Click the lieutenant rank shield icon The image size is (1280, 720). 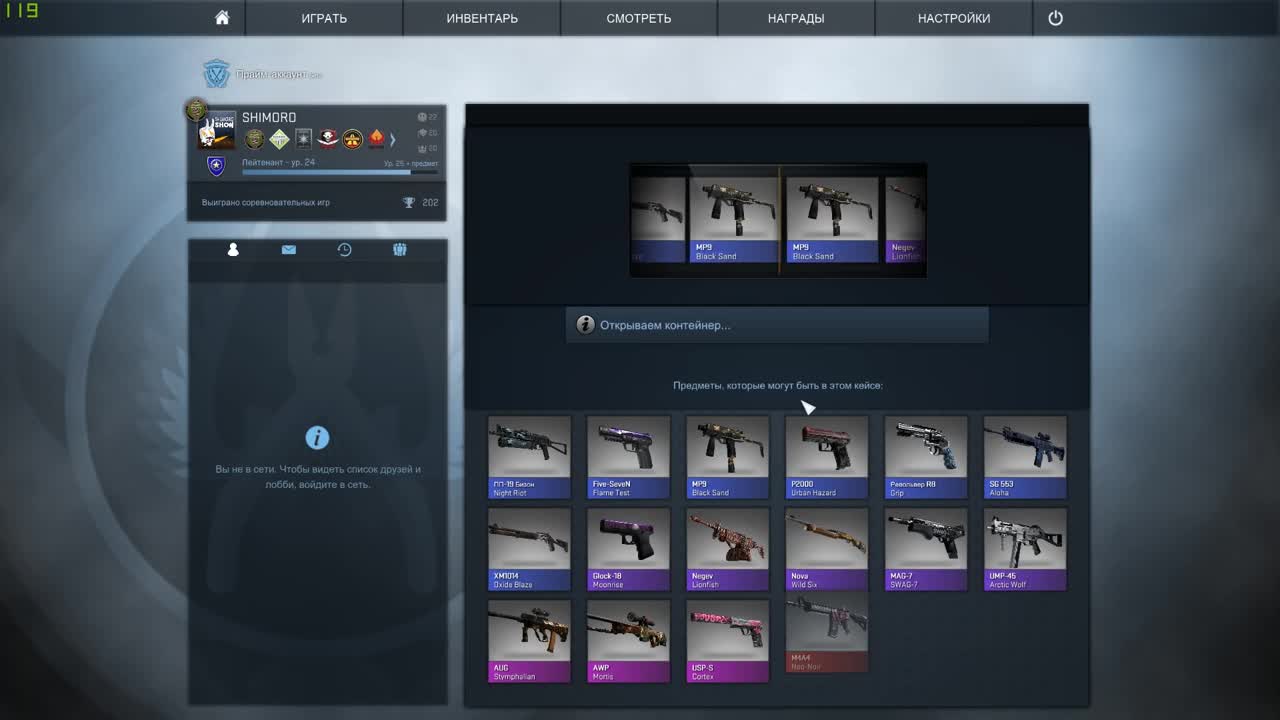pyautogui.click(x=216, y=166)
